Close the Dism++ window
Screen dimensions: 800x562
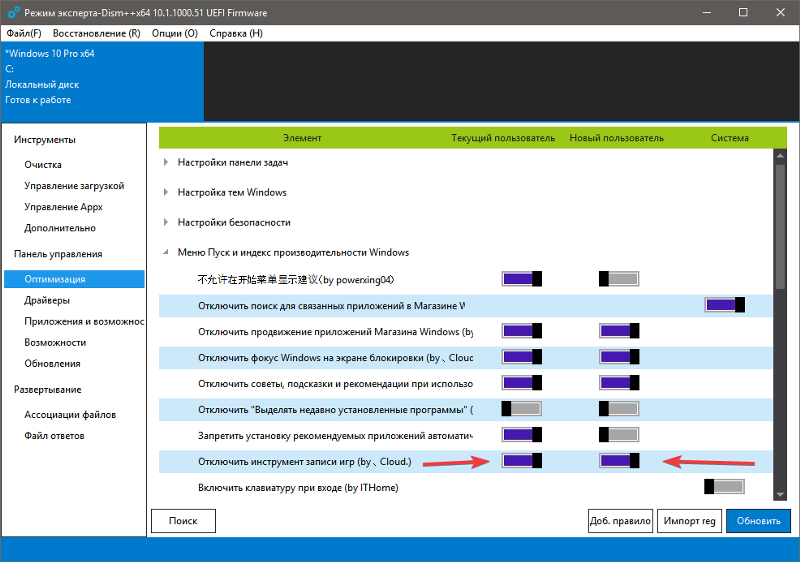(781, 12)
